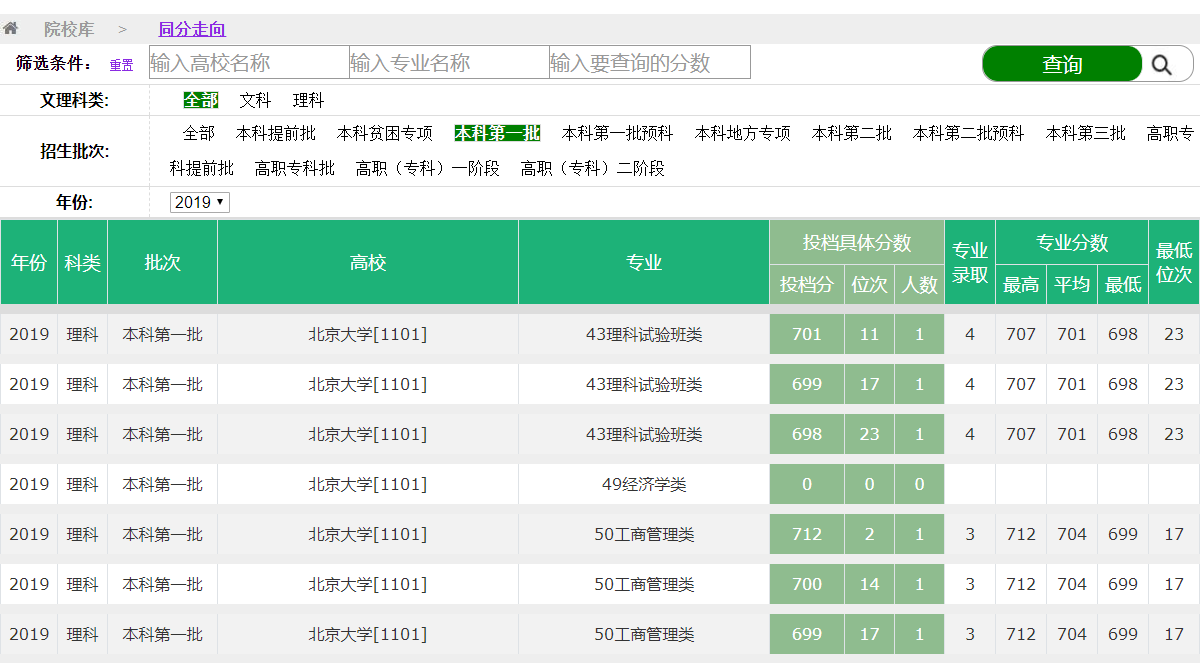This screenshot has height=663, width=1202.
Task: Click the score query input field
Action: (x=649, y=63)
